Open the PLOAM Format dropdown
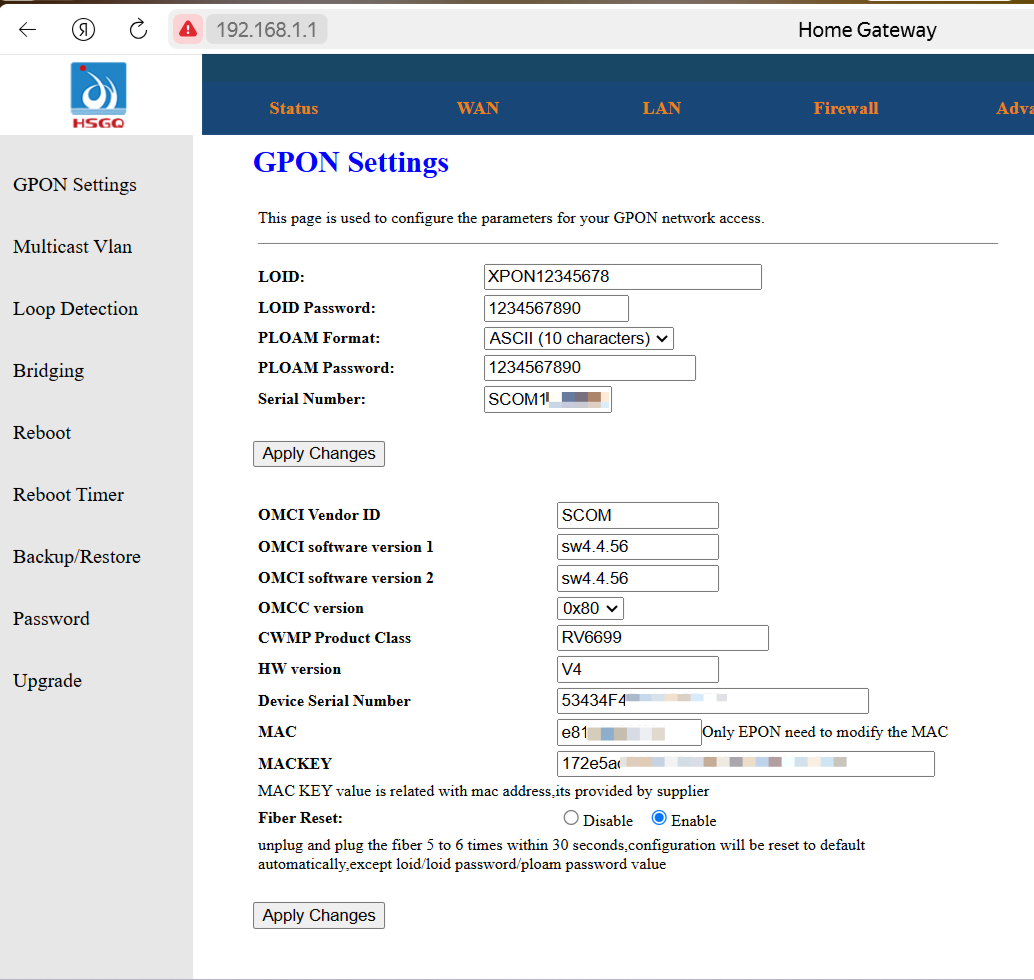Screen dimensions: 1034x980 tap(578, 338)
